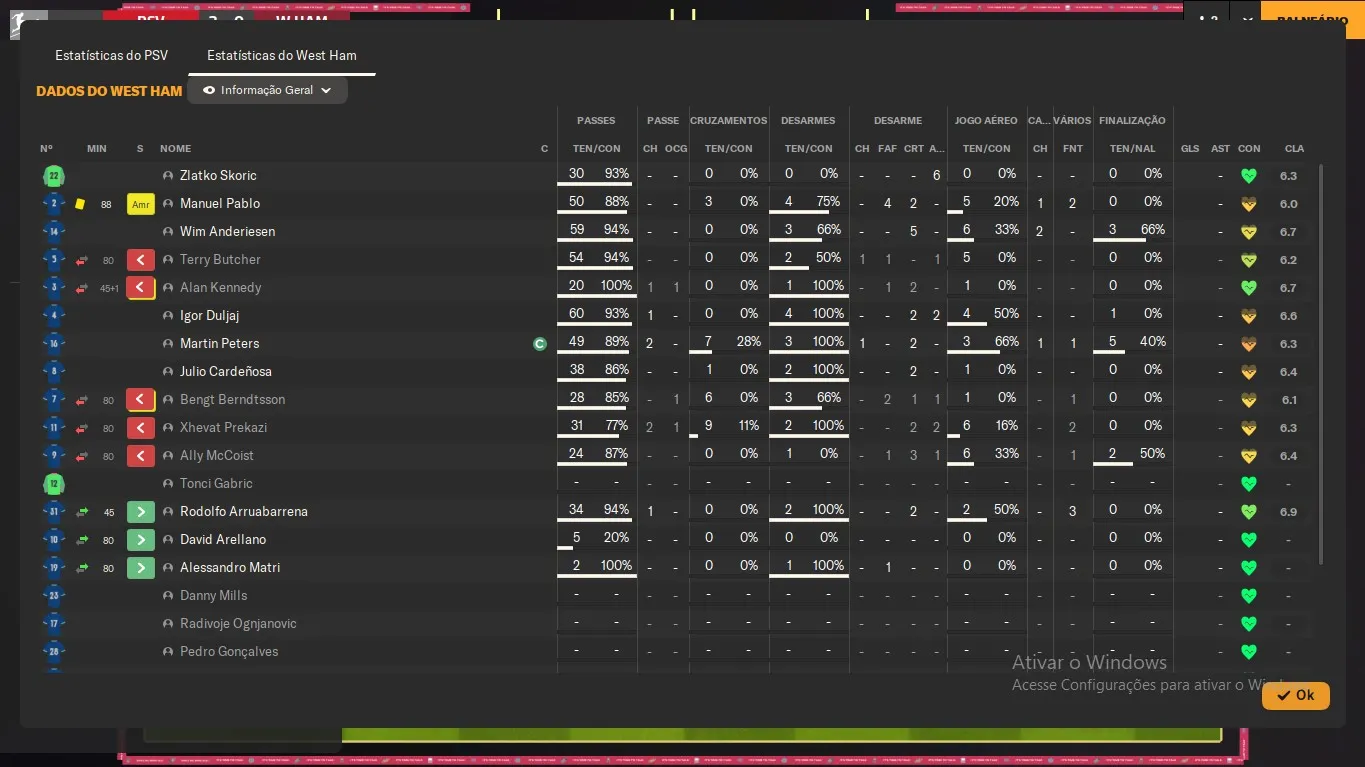Click the FINALIZAÇÃO column group header

(1132, 120)
